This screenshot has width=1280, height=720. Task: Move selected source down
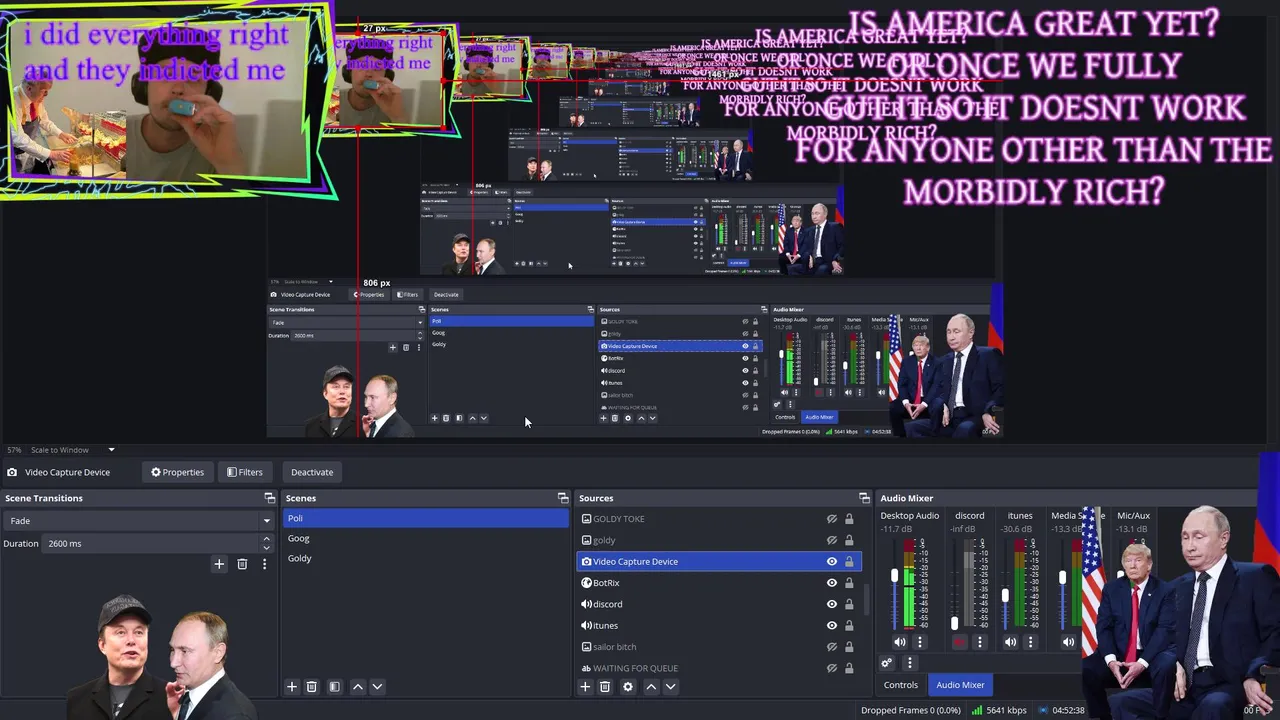tap(670, 687)
